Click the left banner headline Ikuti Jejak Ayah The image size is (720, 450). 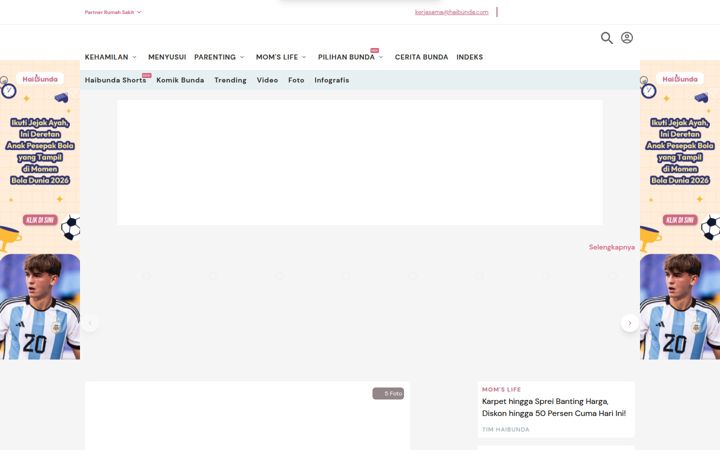point(40,152)
